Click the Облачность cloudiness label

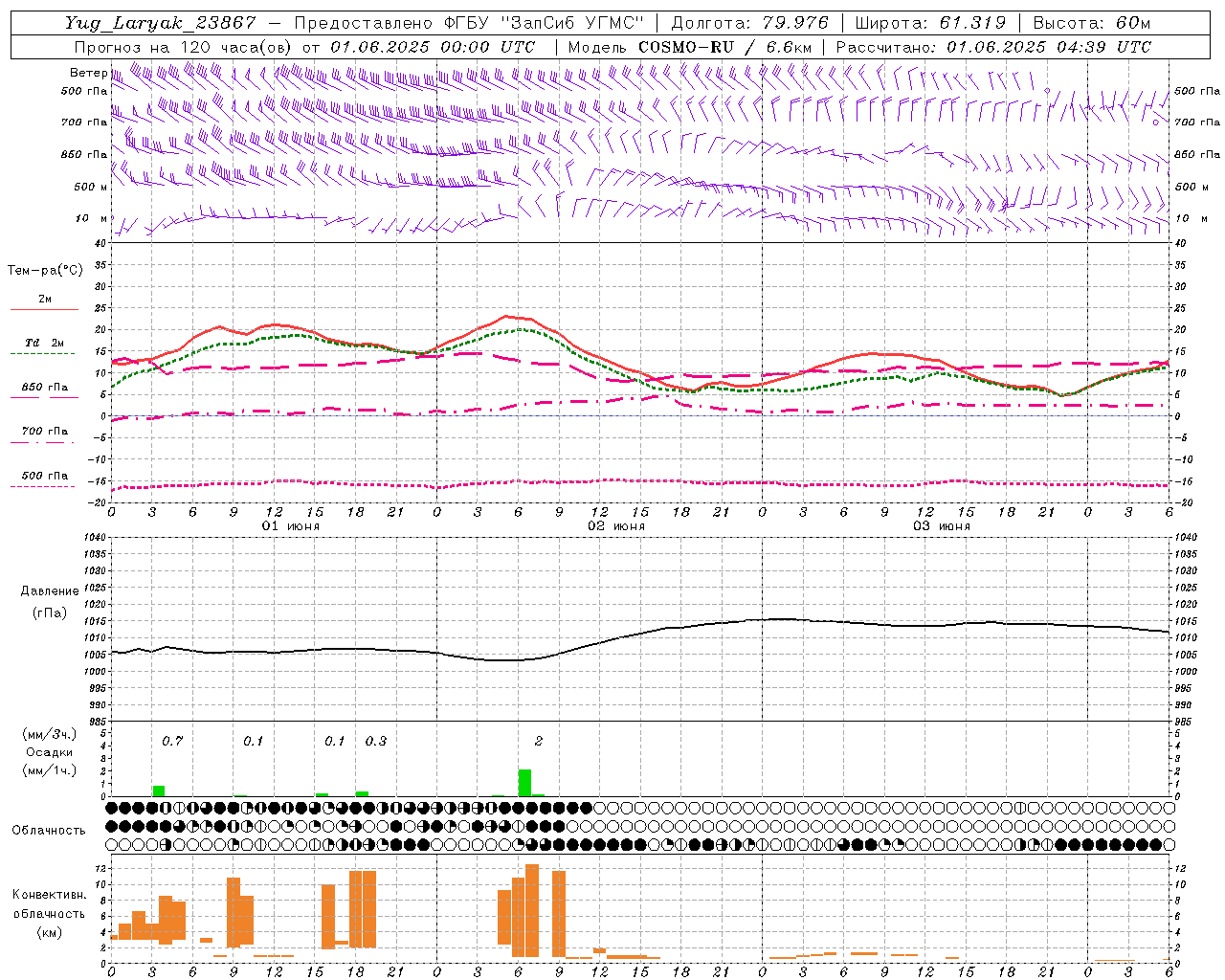(49, 830)
